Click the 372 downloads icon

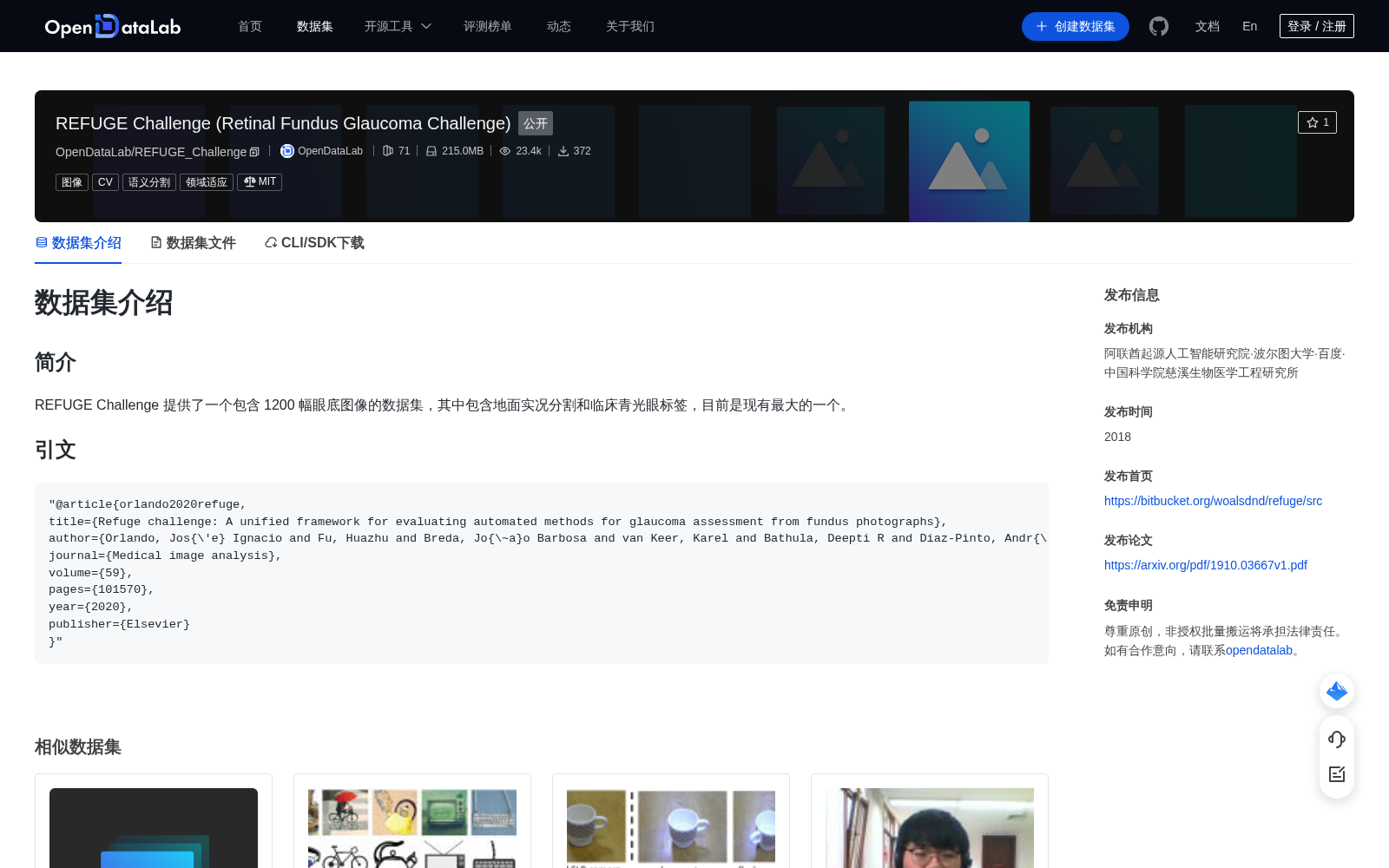click(563, 151)
